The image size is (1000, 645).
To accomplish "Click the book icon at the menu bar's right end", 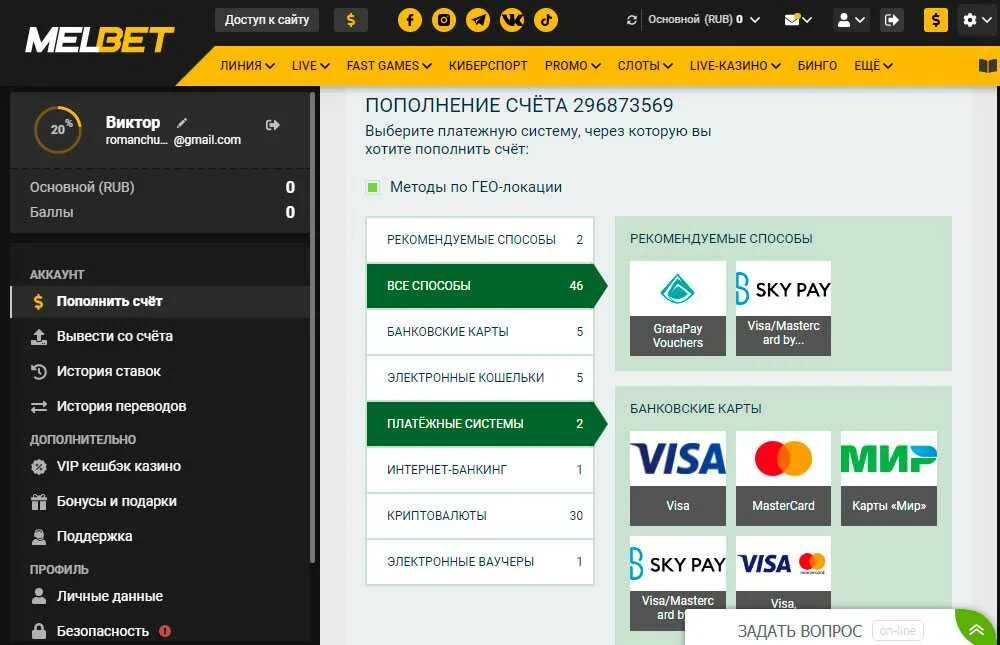I will [987, 66].
